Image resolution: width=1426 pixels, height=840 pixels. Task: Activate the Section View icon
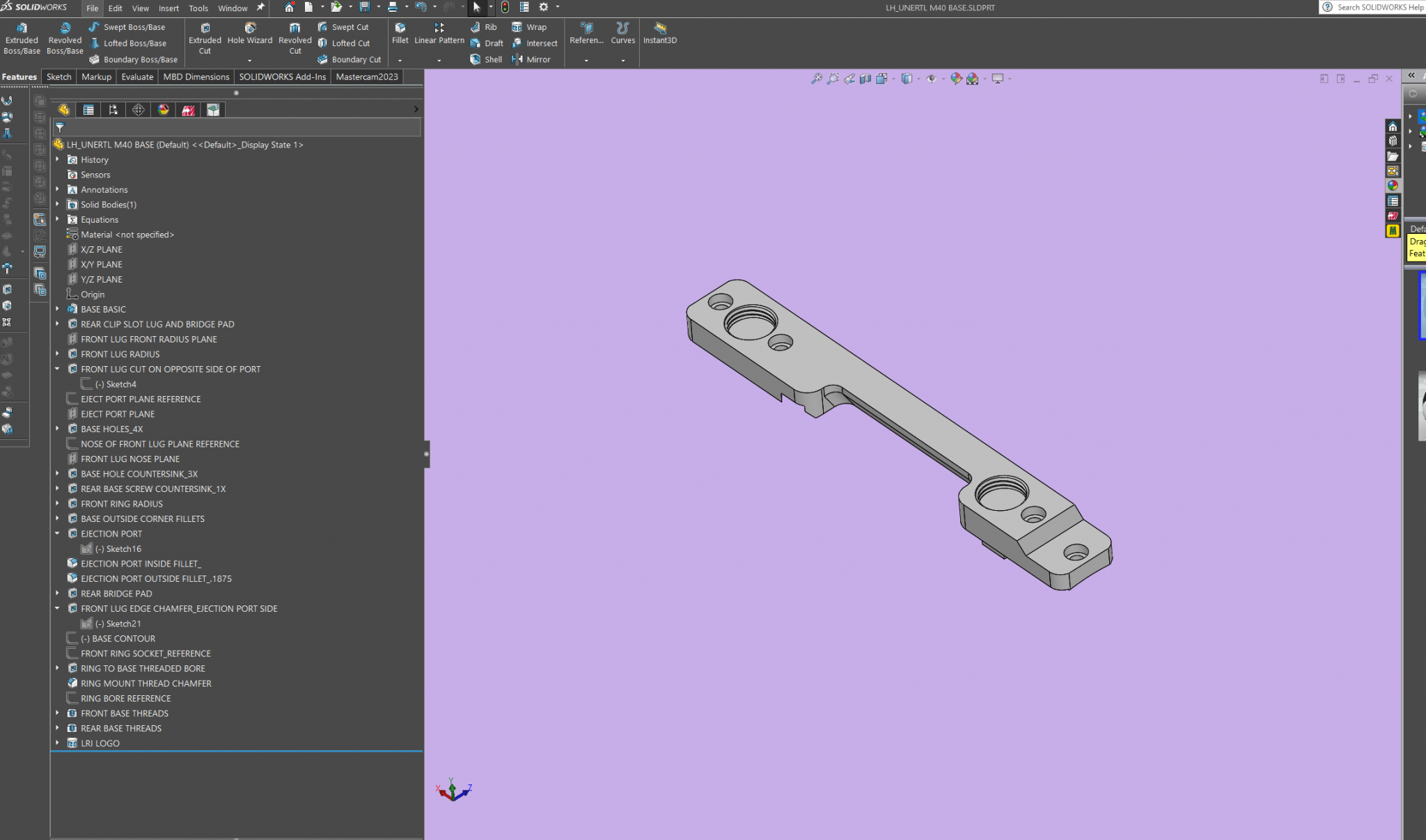click(x=865, y=79)
